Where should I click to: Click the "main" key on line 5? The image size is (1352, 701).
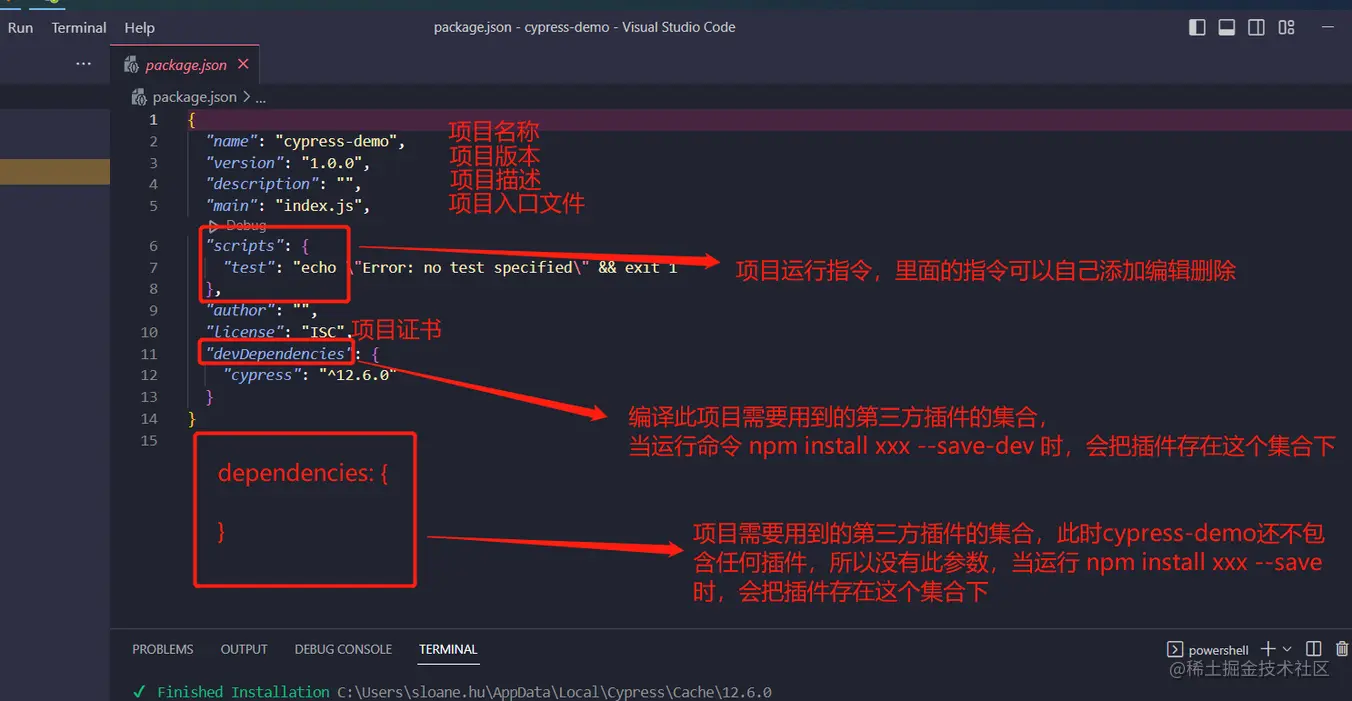tap(232, 206)
